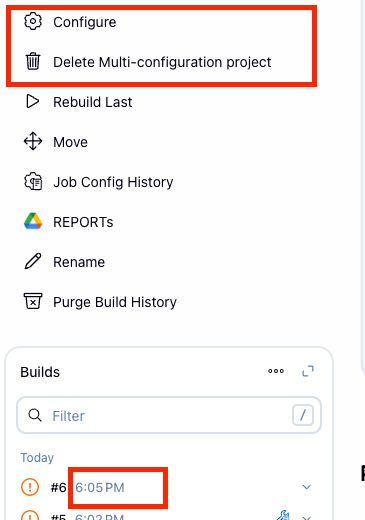Viewport: 365px width, 520px height.
Task: Click the Configure gear icon
Action: click(33, 22)
